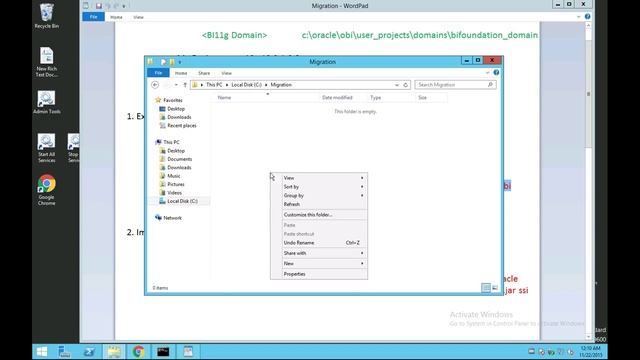
Task: Click the Windows Start button
Action: 42,351
